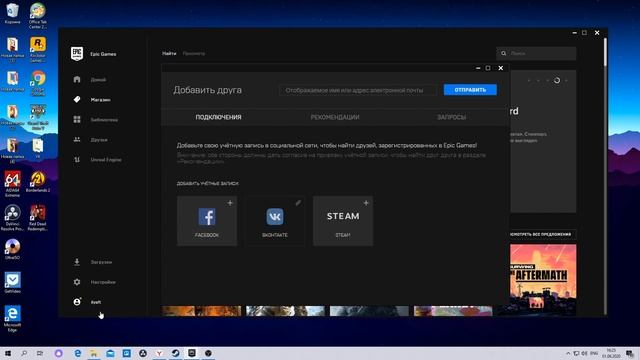
Task: Open the UltraISO desktop shortcut
Action: click(13, 249)
